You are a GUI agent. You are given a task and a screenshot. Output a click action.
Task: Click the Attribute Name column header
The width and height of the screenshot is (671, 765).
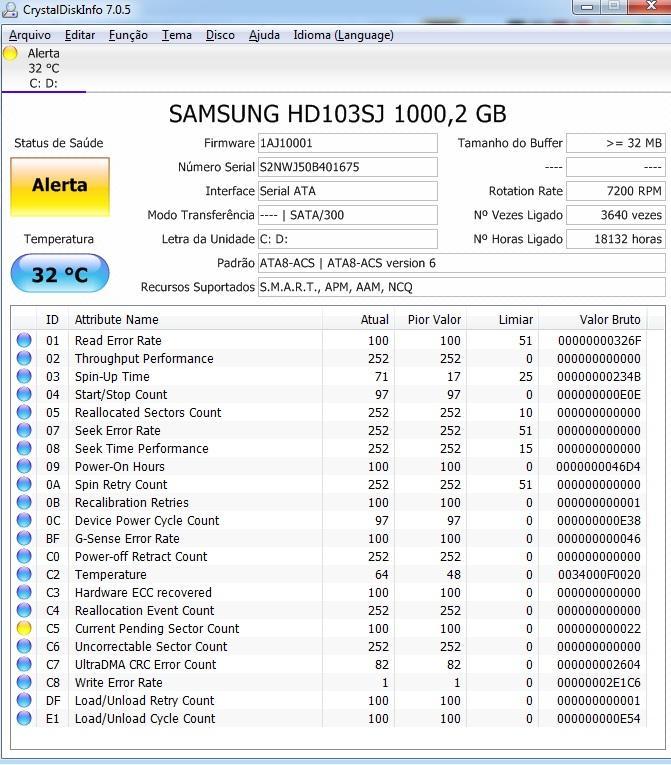tap(195, 320)
